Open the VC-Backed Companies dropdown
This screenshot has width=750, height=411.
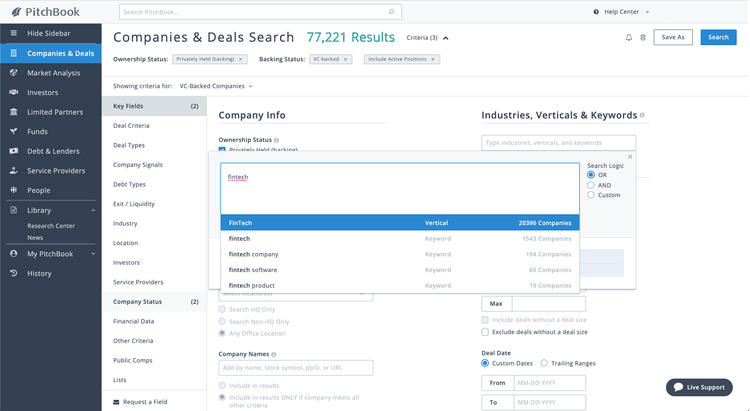(215, 86)
